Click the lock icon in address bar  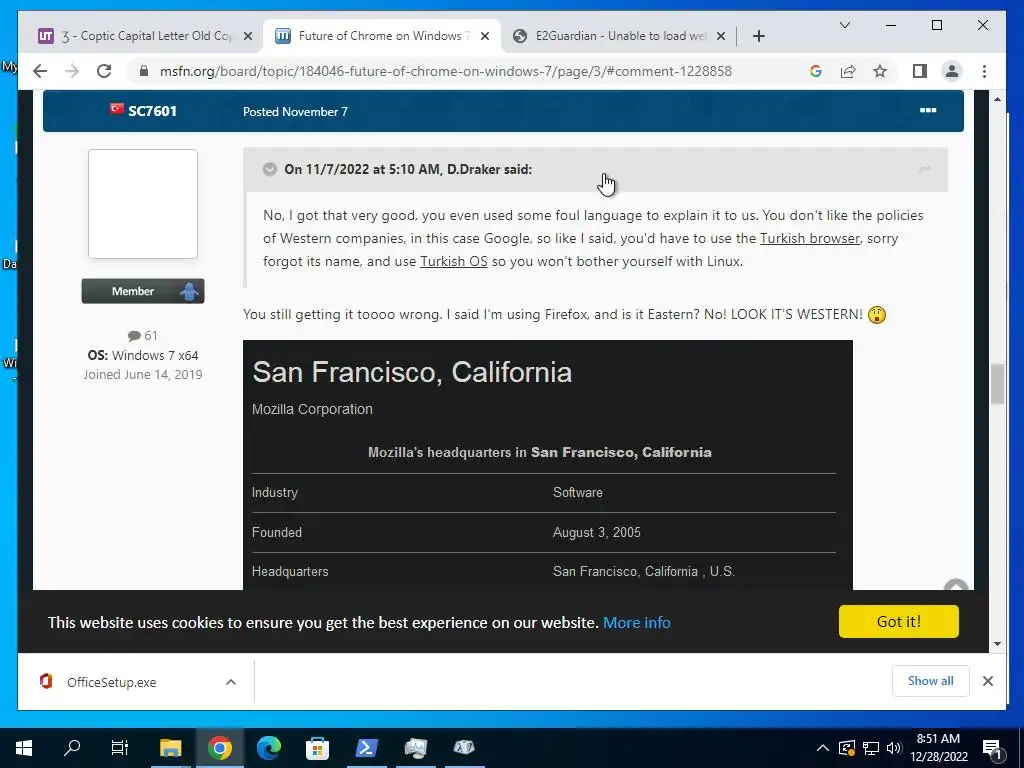pyautogui.click(x=144, y=71)
